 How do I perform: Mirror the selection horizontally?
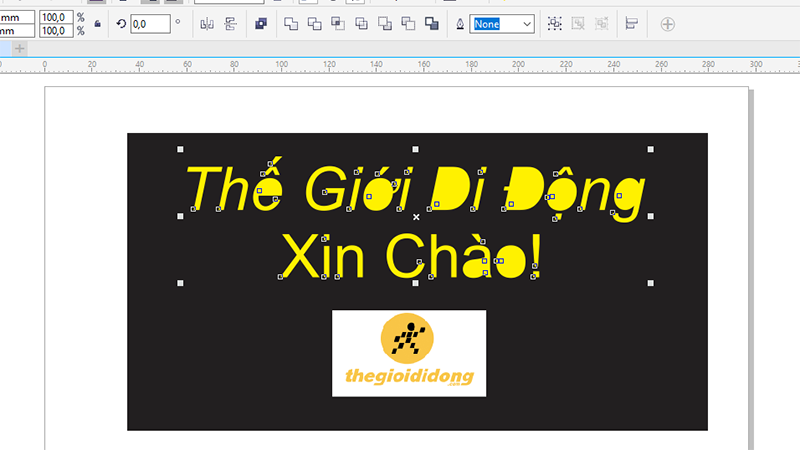207,24
